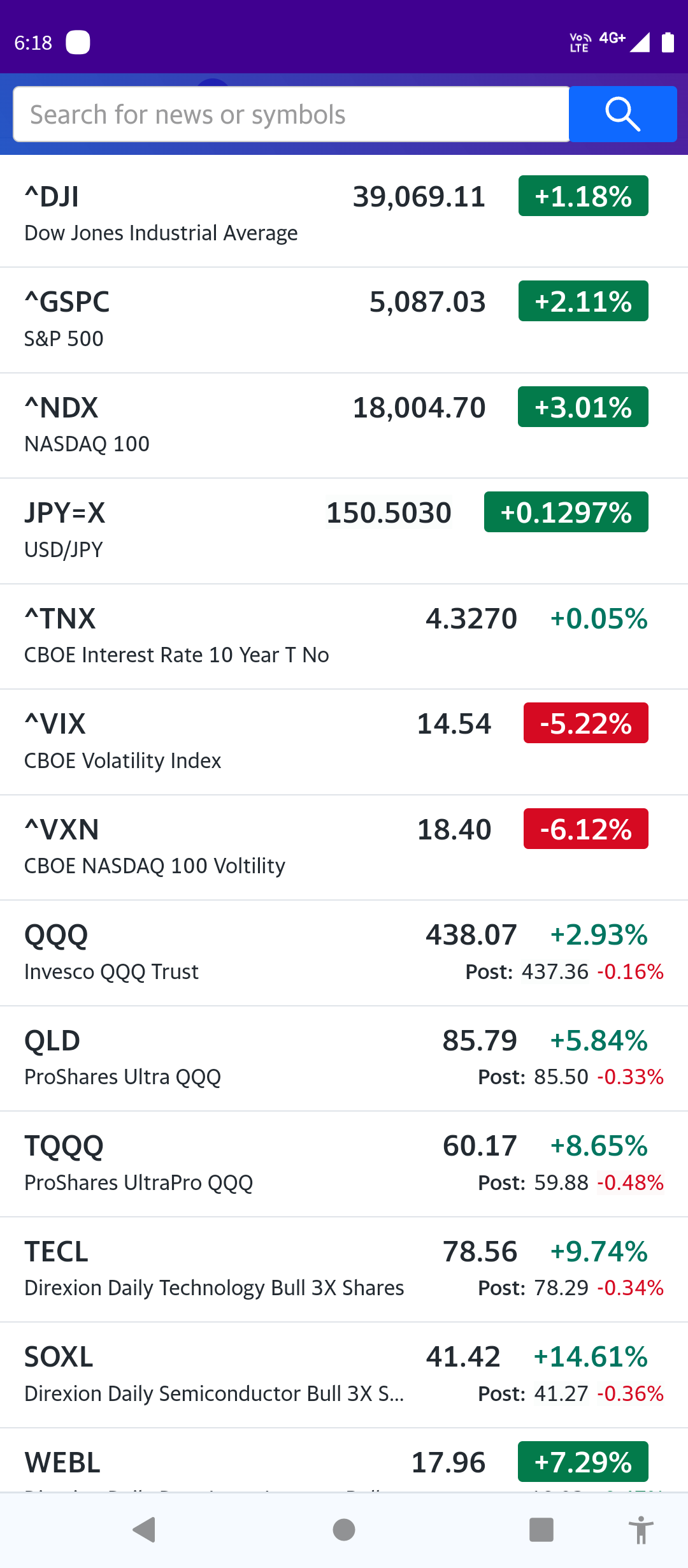Open recent apps via square icon
Viewport: 688px width, 1568px height.
(x=541, y=1529)
